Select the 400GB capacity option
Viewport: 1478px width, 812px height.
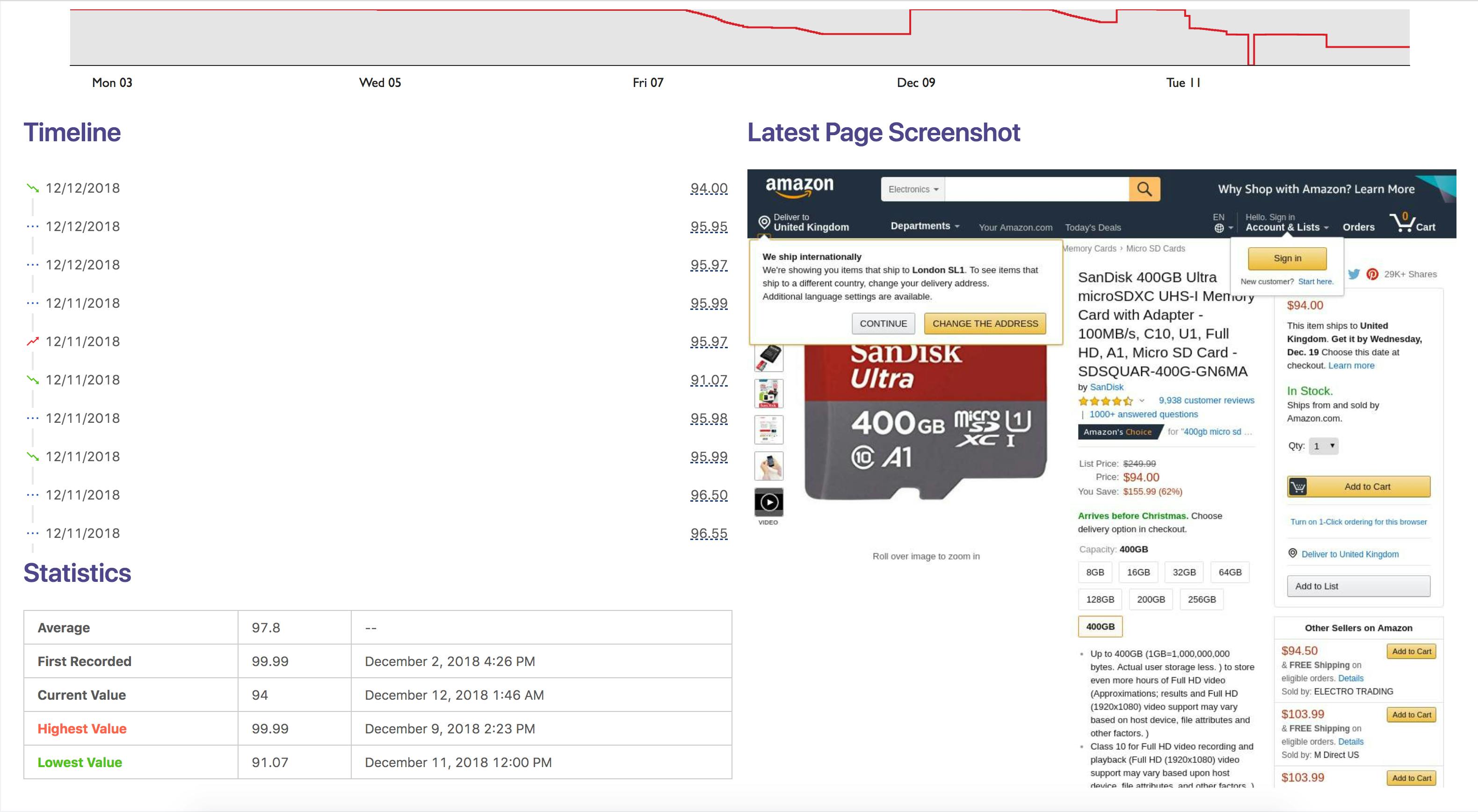pos(1100,627)
